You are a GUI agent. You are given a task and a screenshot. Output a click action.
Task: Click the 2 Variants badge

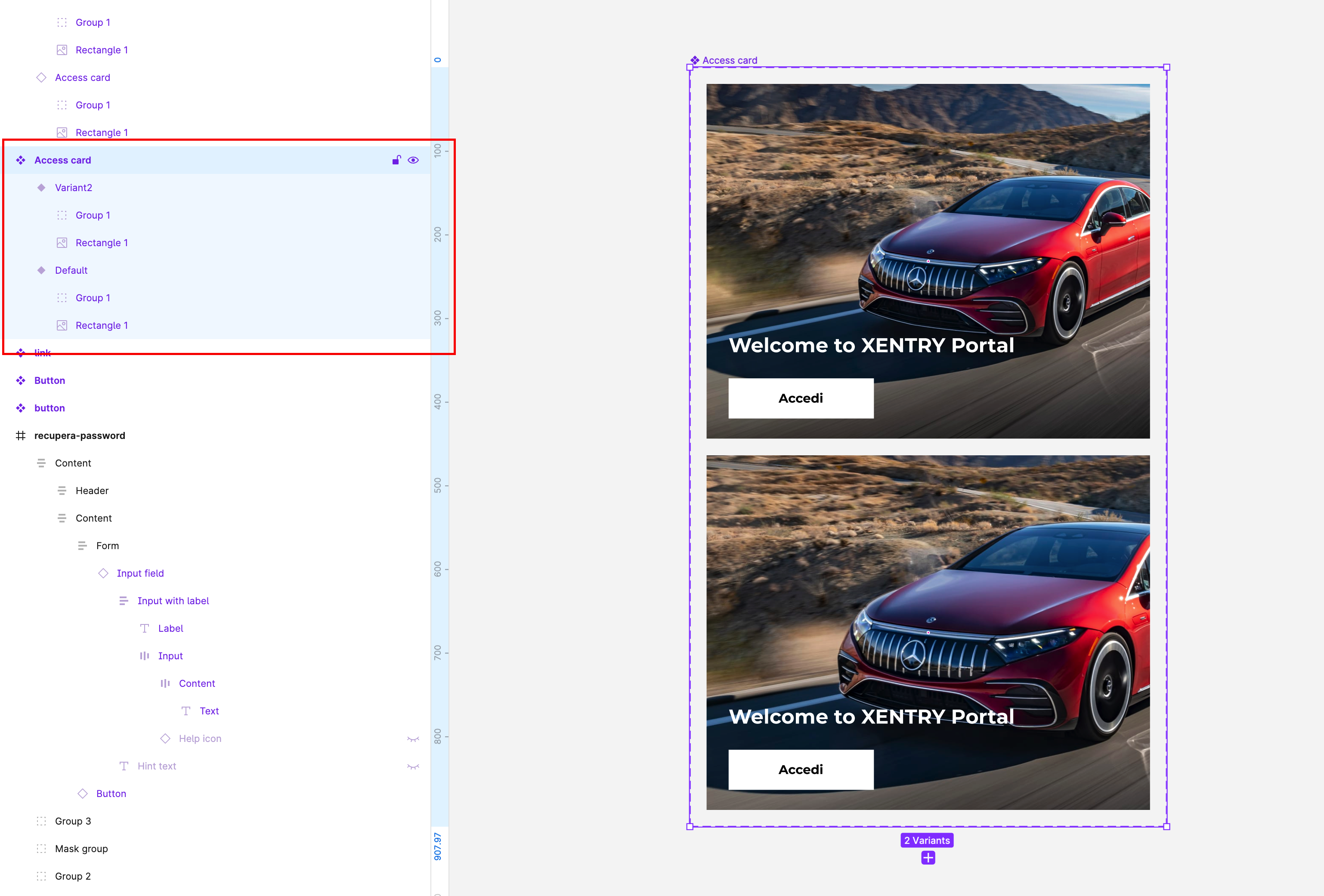[x=927, y=840]
